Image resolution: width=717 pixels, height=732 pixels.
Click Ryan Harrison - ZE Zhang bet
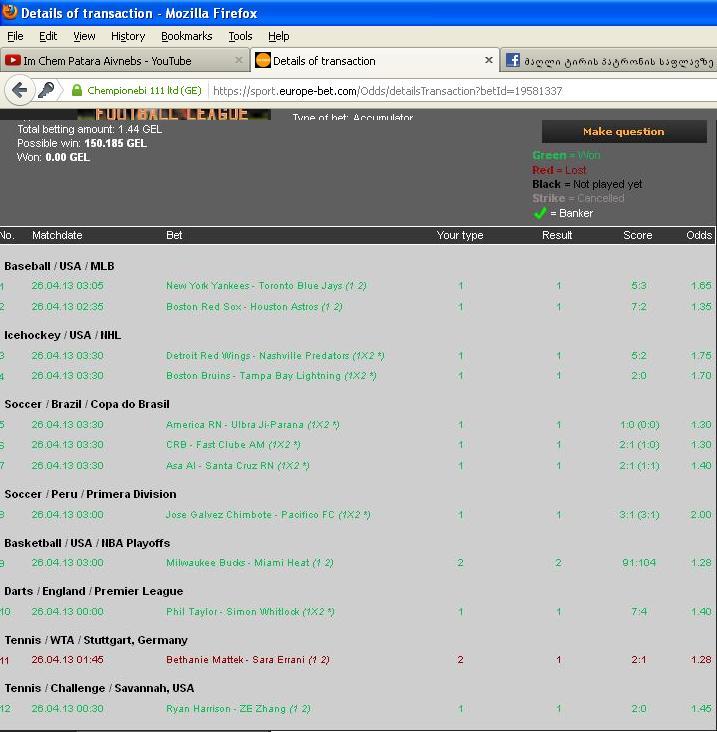(238, 709)
